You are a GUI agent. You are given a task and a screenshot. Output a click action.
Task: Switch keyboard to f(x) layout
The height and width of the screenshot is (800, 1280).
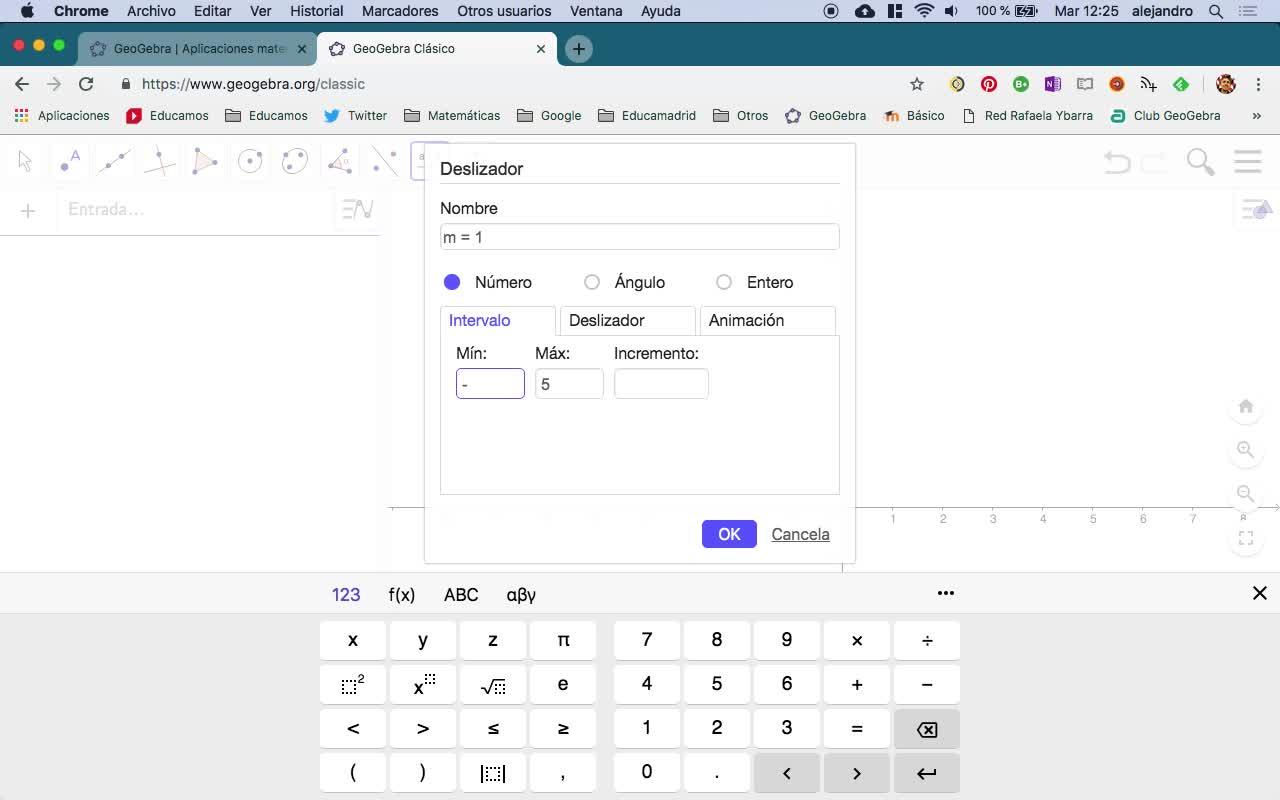point(402,595)
